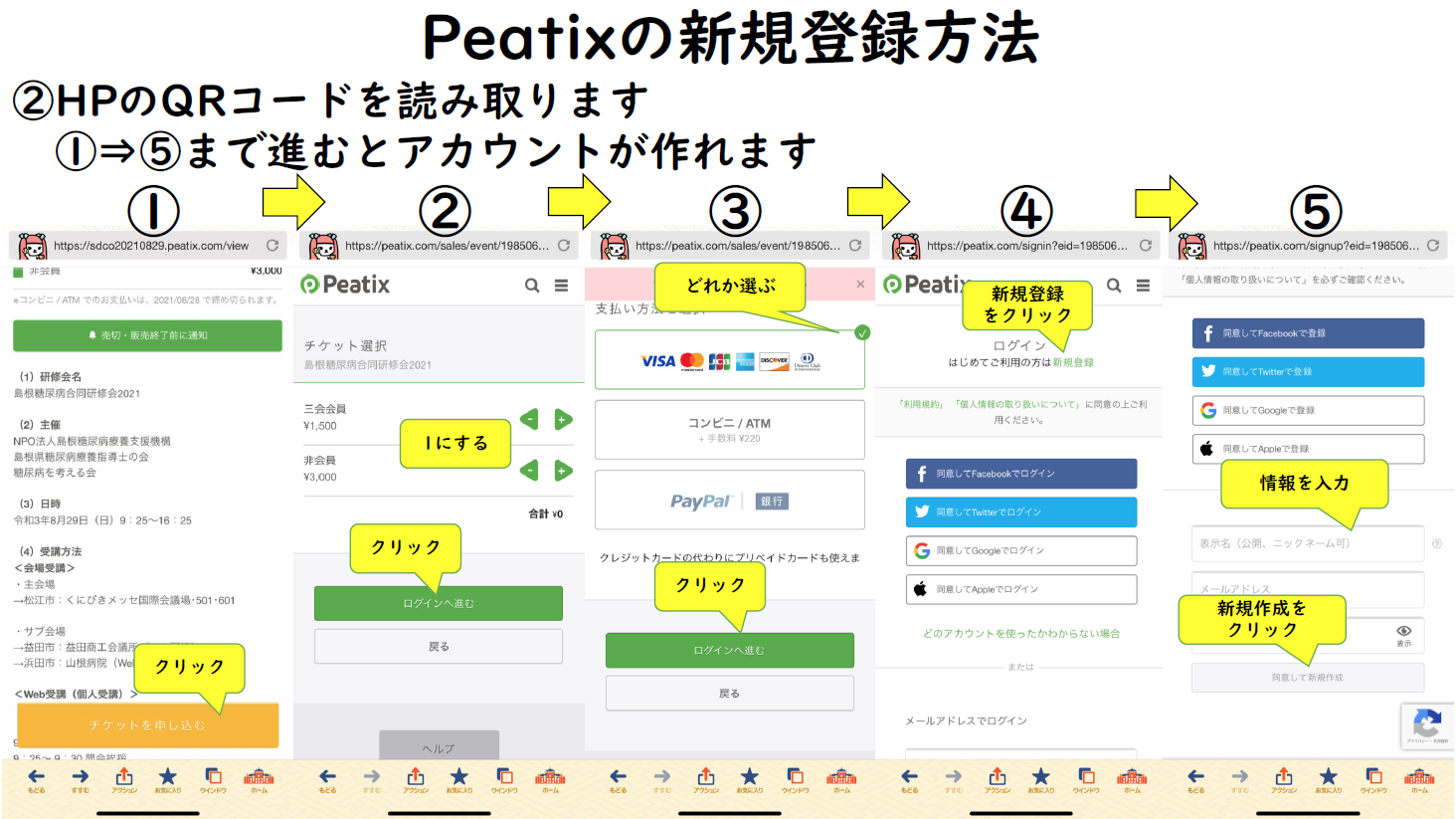Tap ログインへ進む on the payment method screen
Image resolution: width=1456 pixels, height=819 pixels.
pyautogui.click(x=730, y=650)
